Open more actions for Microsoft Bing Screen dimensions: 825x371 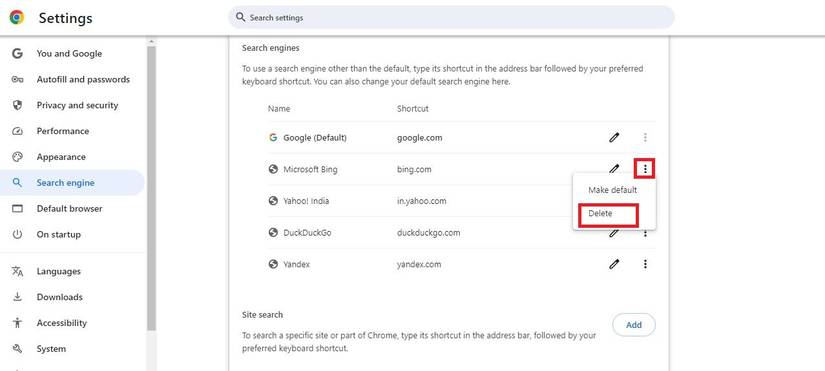tap(645, 169)
